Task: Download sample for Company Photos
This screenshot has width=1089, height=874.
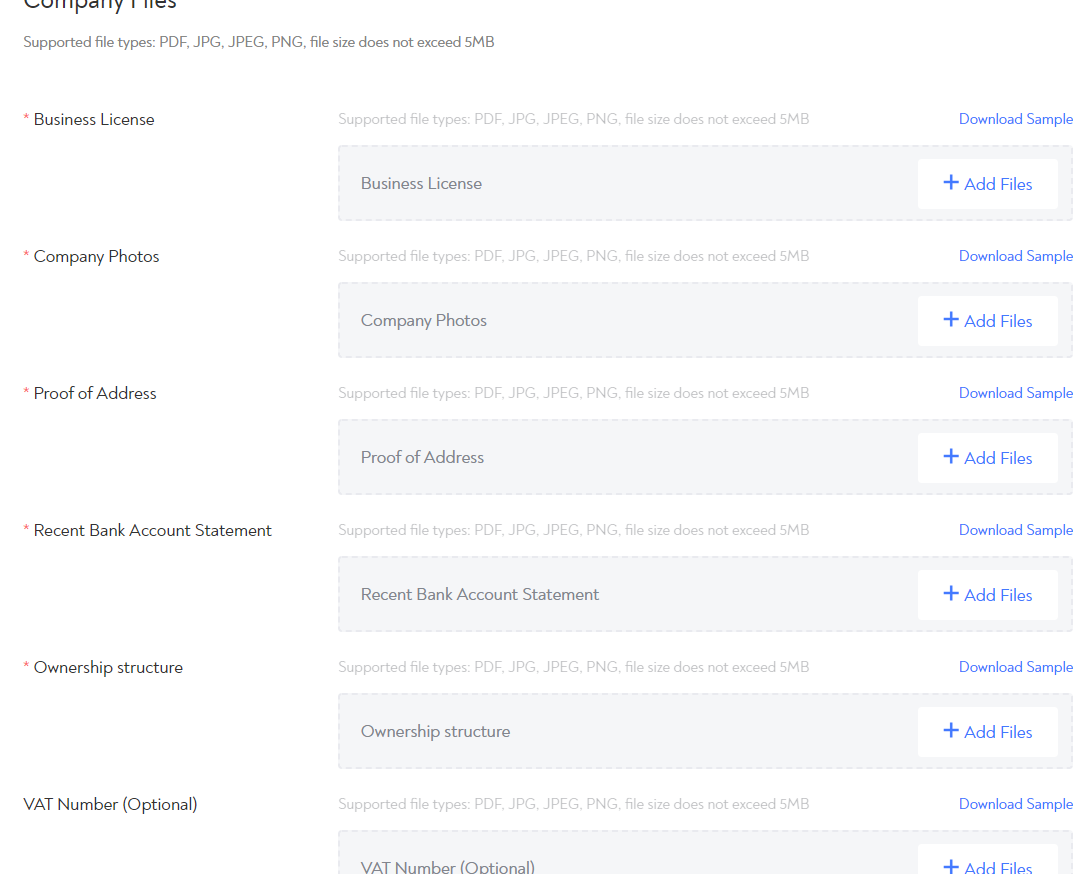Action: click(x=1015, y=256)
